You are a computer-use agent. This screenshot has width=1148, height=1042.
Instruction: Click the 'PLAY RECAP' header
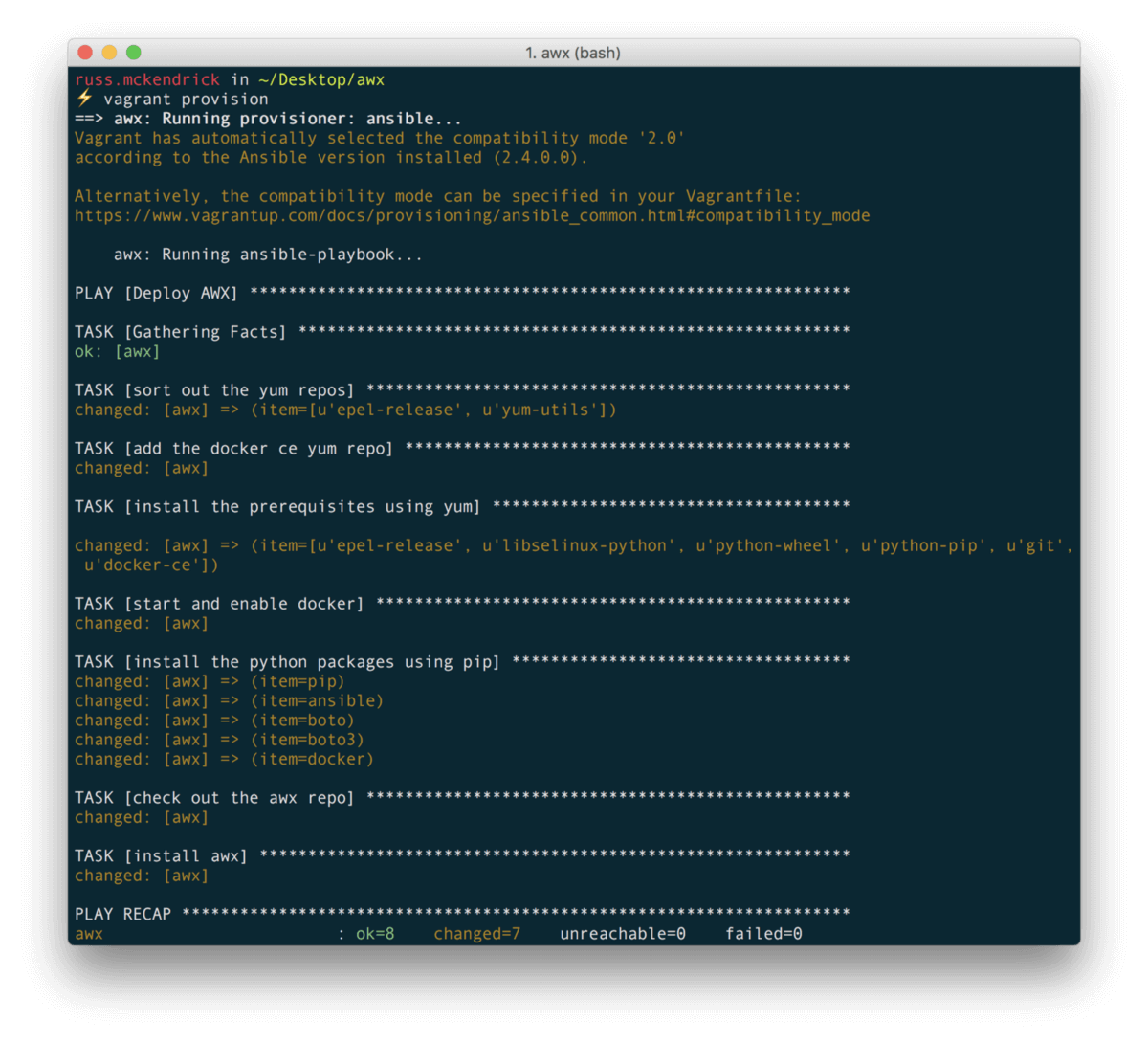(122, 915)
